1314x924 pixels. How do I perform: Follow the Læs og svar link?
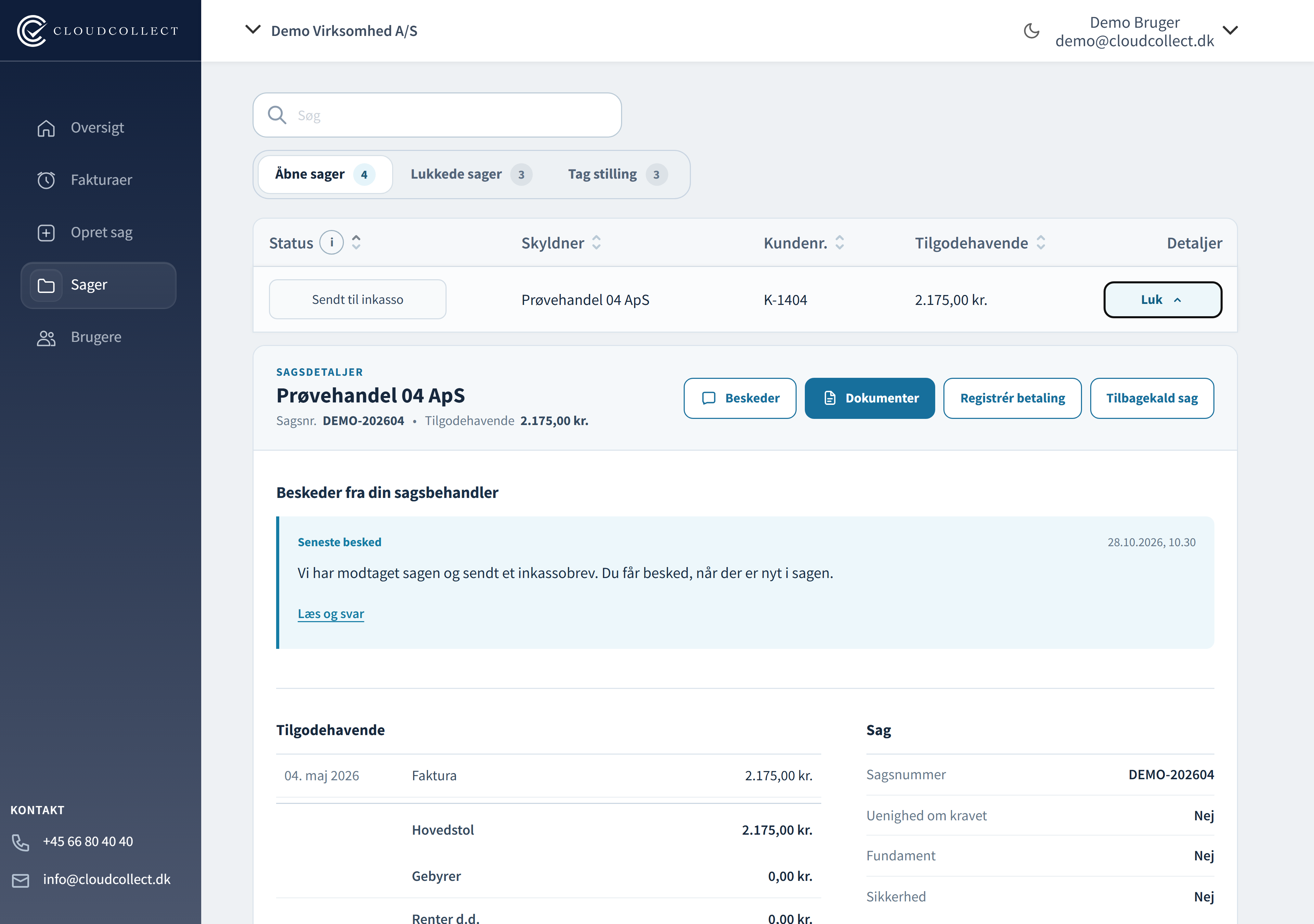331,614
